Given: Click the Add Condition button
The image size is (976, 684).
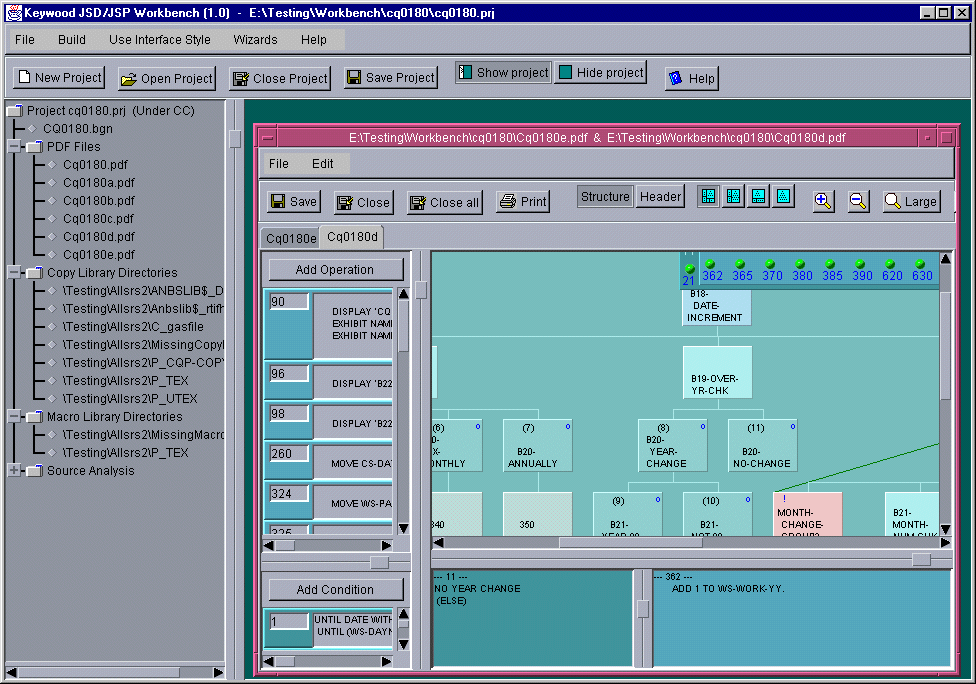Looking at the screenshot, I should (x=335, y=589).
